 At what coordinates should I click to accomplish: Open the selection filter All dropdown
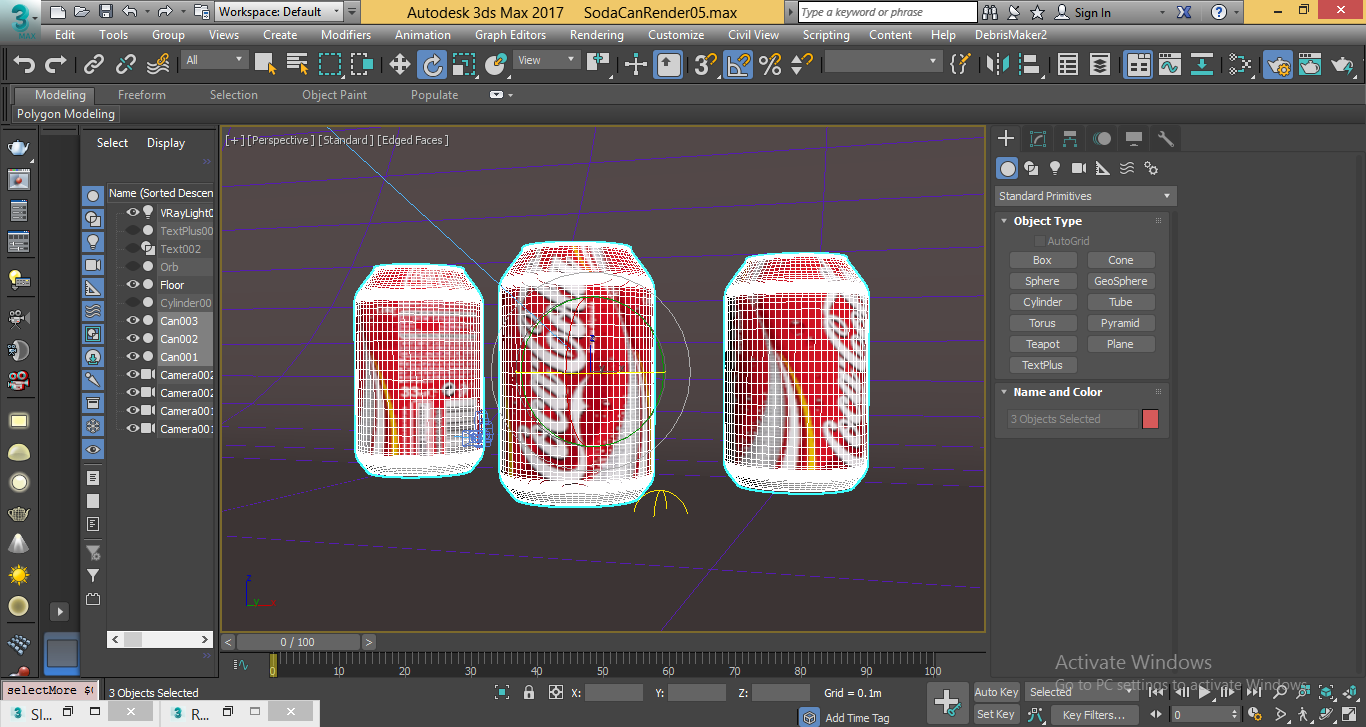[214, 60]
